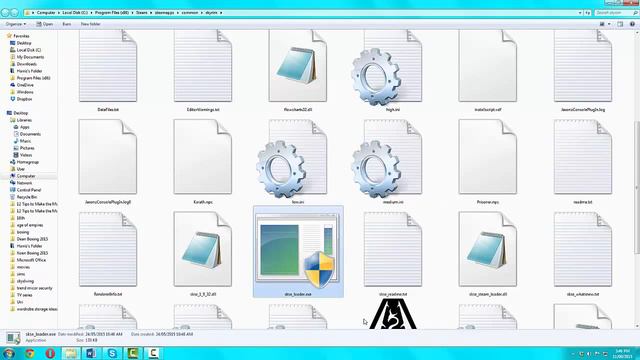Select the skse_steam_loader.dll file

click(488, 253)
